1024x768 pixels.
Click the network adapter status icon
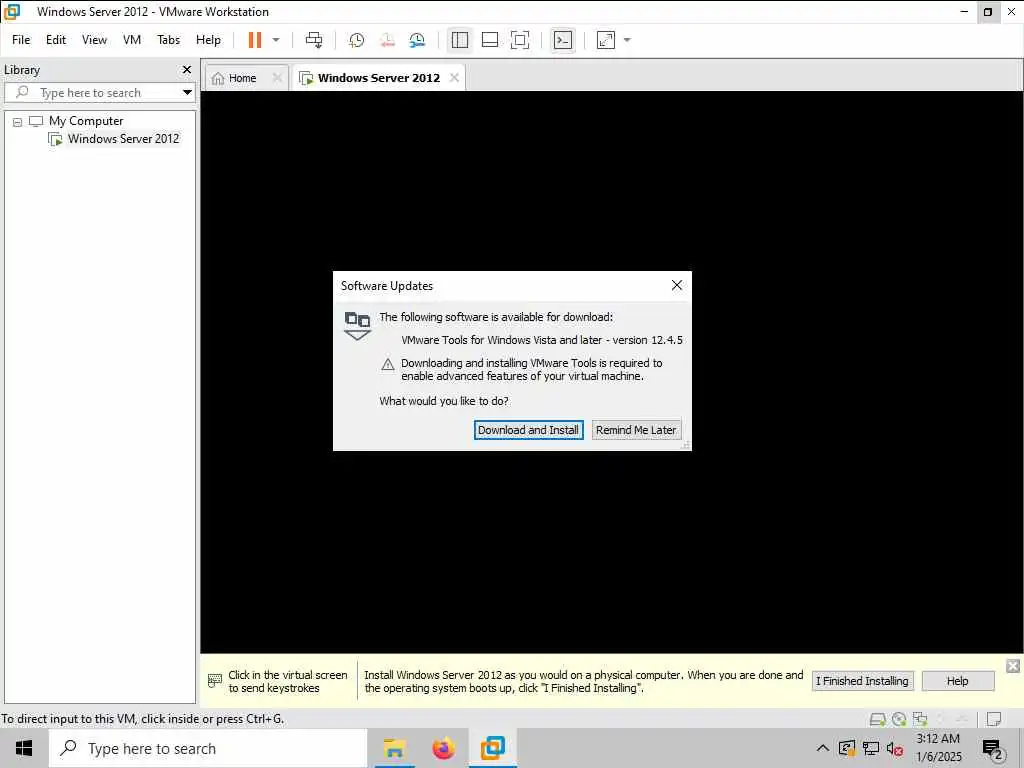[x=920, y=719]
